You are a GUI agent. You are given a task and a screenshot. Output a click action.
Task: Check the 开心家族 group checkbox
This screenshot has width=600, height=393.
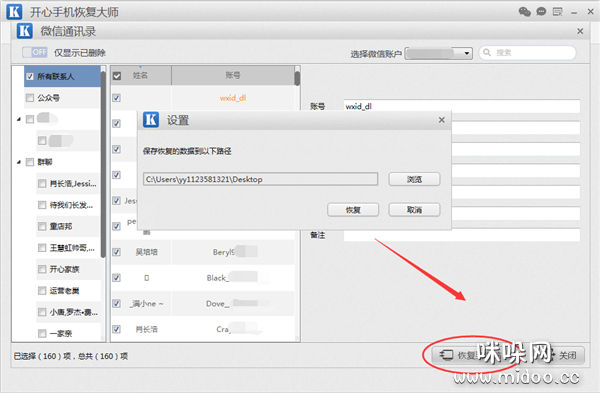[x=42, y=269]
